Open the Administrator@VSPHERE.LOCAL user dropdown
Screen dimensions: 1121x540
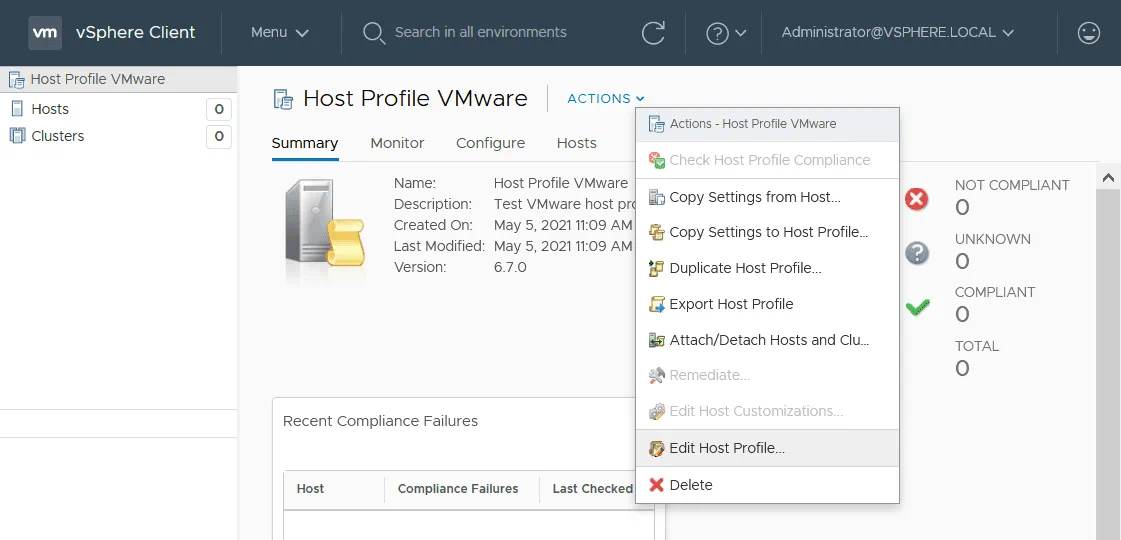897,33
